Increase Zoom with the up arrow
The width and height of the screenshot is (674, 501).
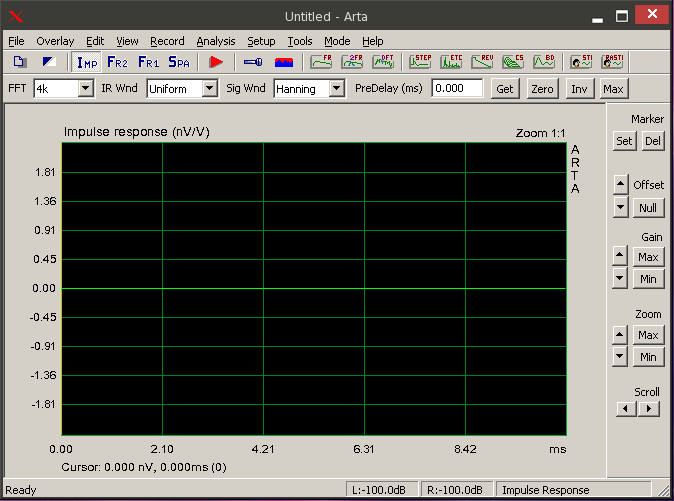pos(619,334)
